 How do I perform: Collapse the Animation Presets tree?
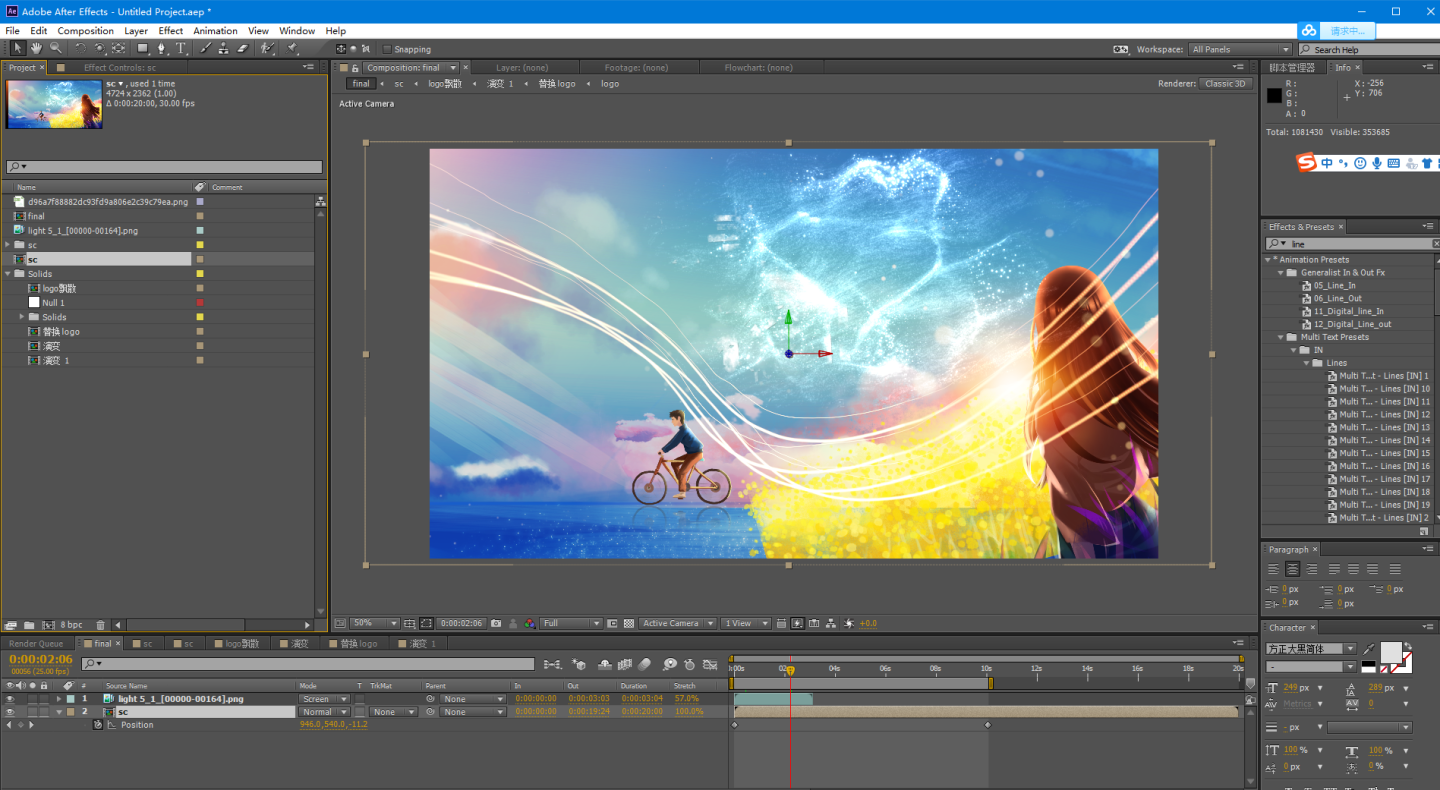click(x=1268, y=259)
